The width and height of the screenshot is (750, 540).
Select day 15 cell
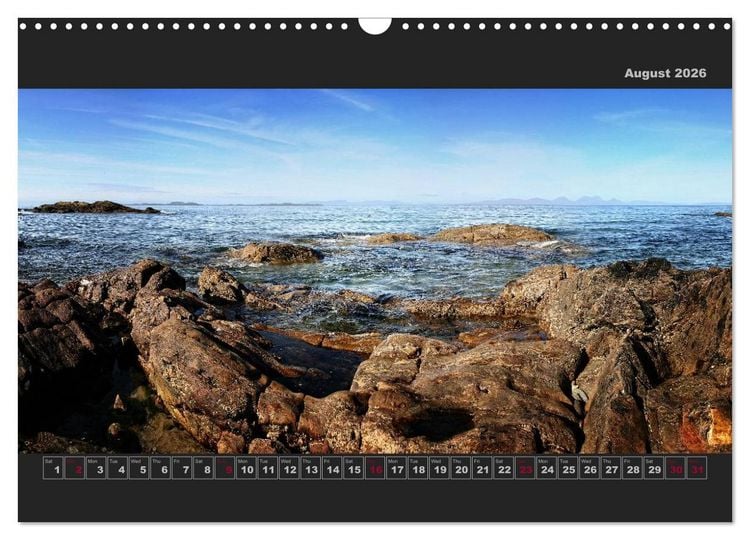point(353,468)
